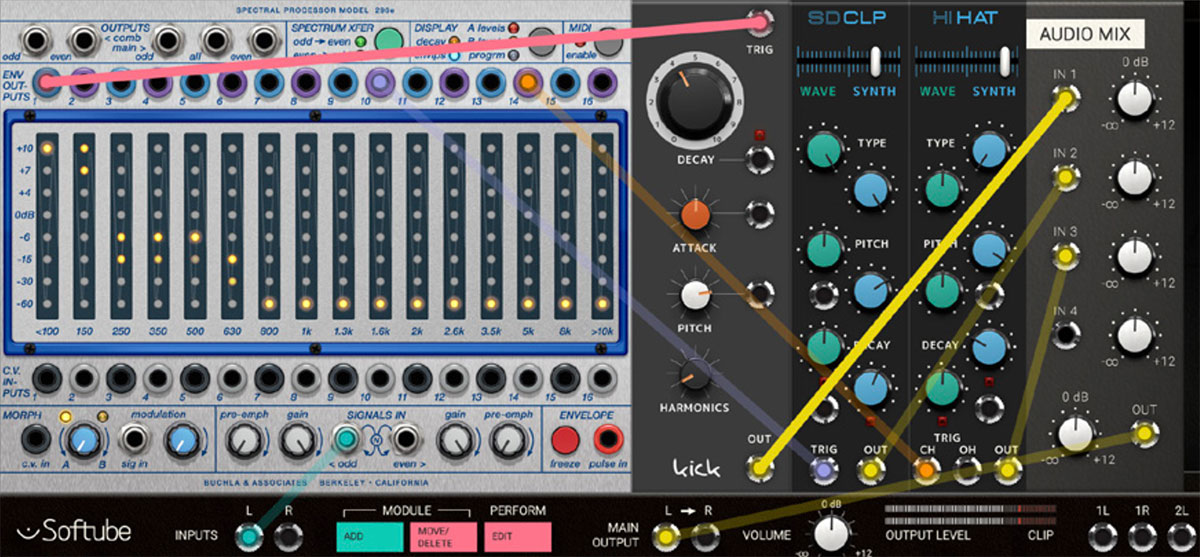
Task: Click the Audio Mix OUT jack
Action: click(x=1144, y=434)
